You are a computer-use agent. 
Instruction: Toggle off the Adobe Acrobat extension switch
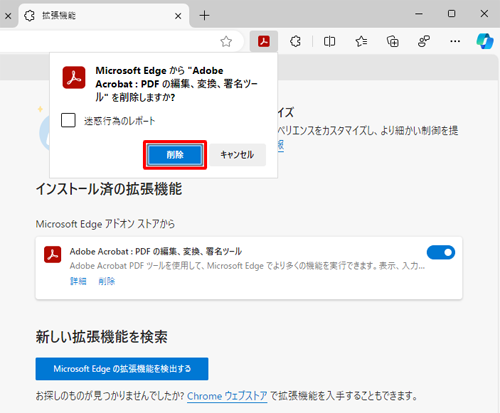(x=441, y=252)
